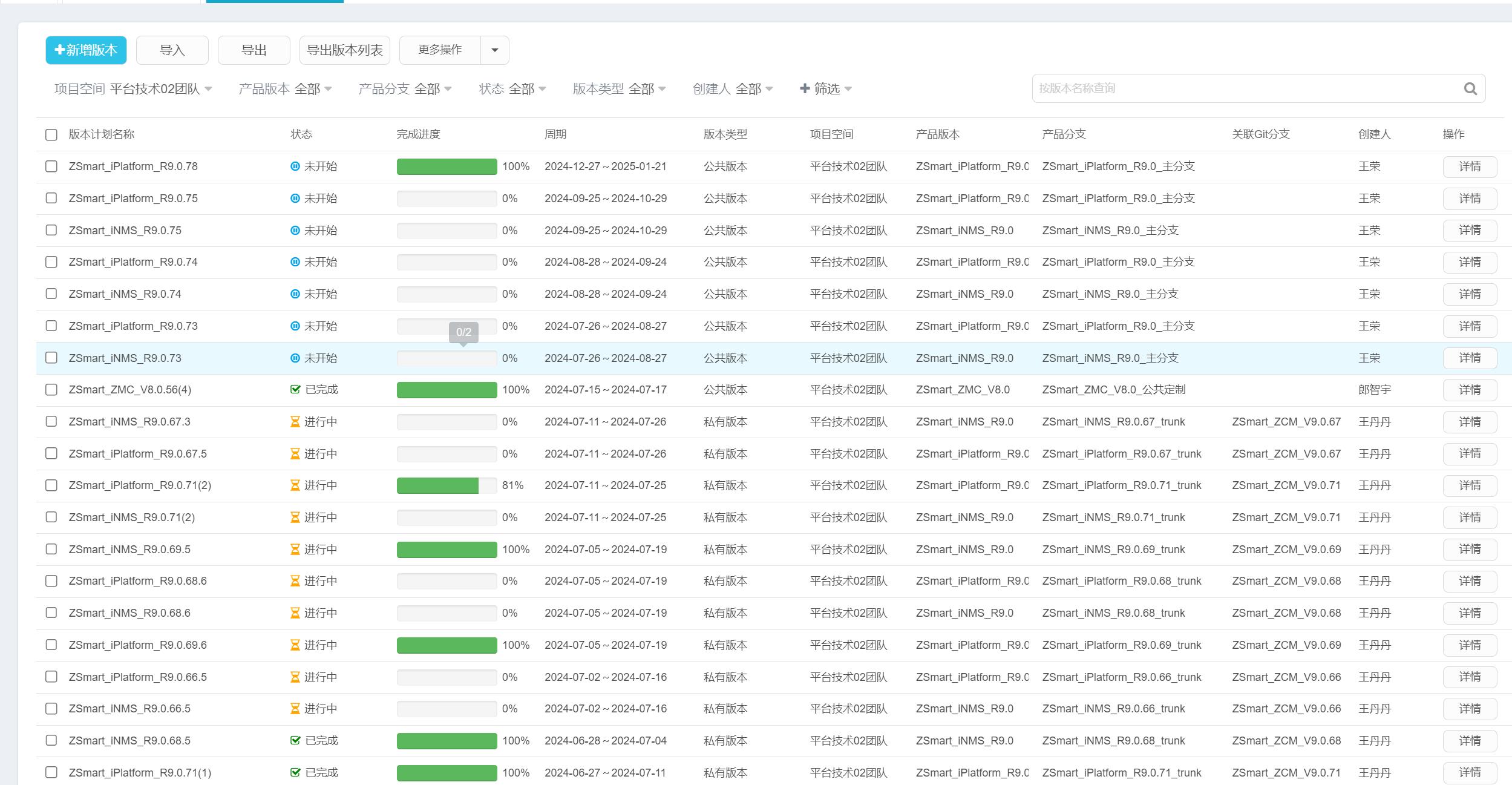
Task: Click creator 郎智宇 cell
Action: click(x=1375, y=390)
